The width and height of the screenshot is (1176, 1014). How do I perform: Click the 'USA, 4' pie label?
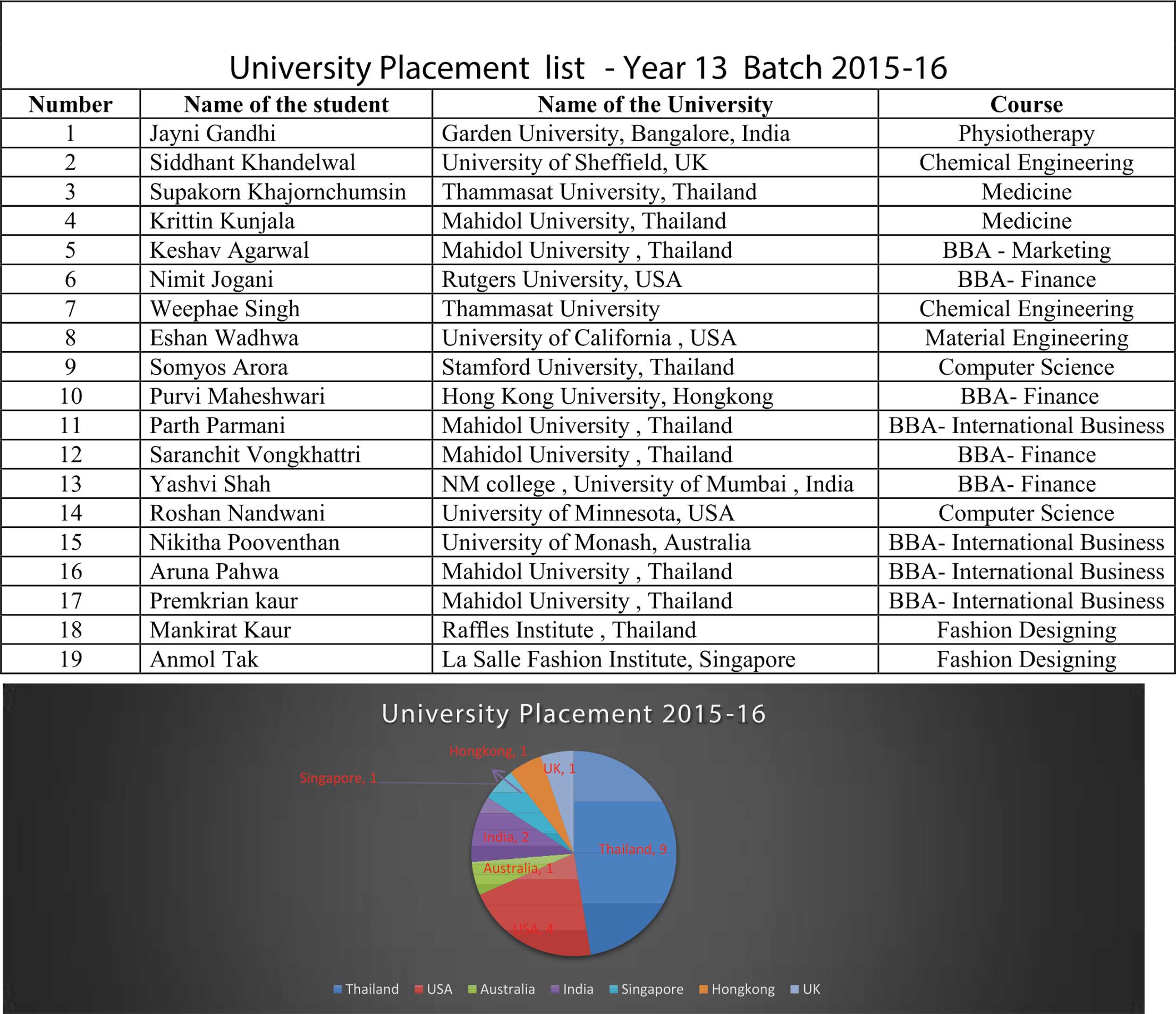click(533, 929)
